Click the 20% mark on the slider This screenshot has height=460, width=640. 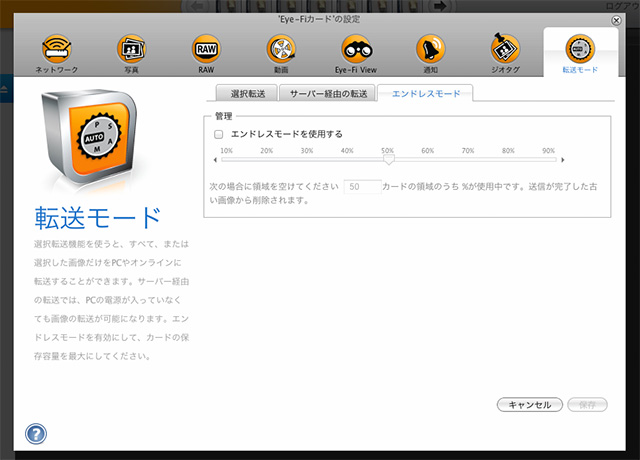pos(267,151)
